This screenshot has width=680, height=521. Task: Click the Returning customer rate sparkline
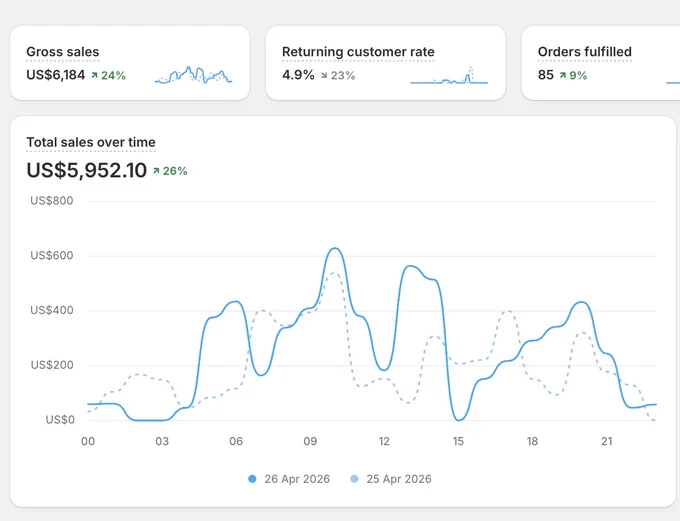click(449, 75)
